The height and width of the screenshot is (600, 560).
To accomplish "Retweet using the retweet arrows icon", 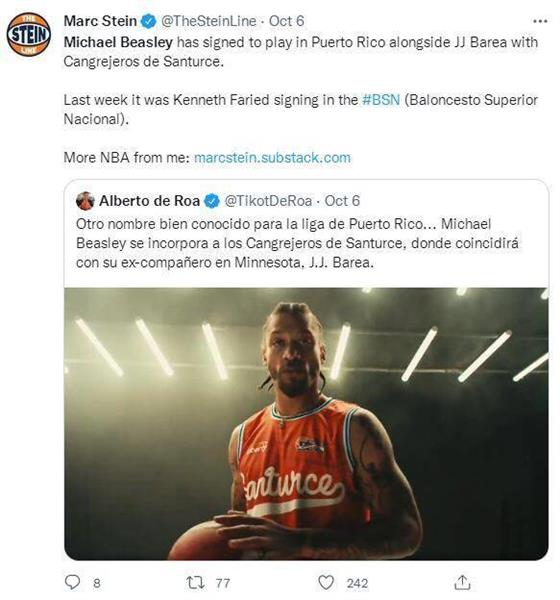I will (194, 582).
